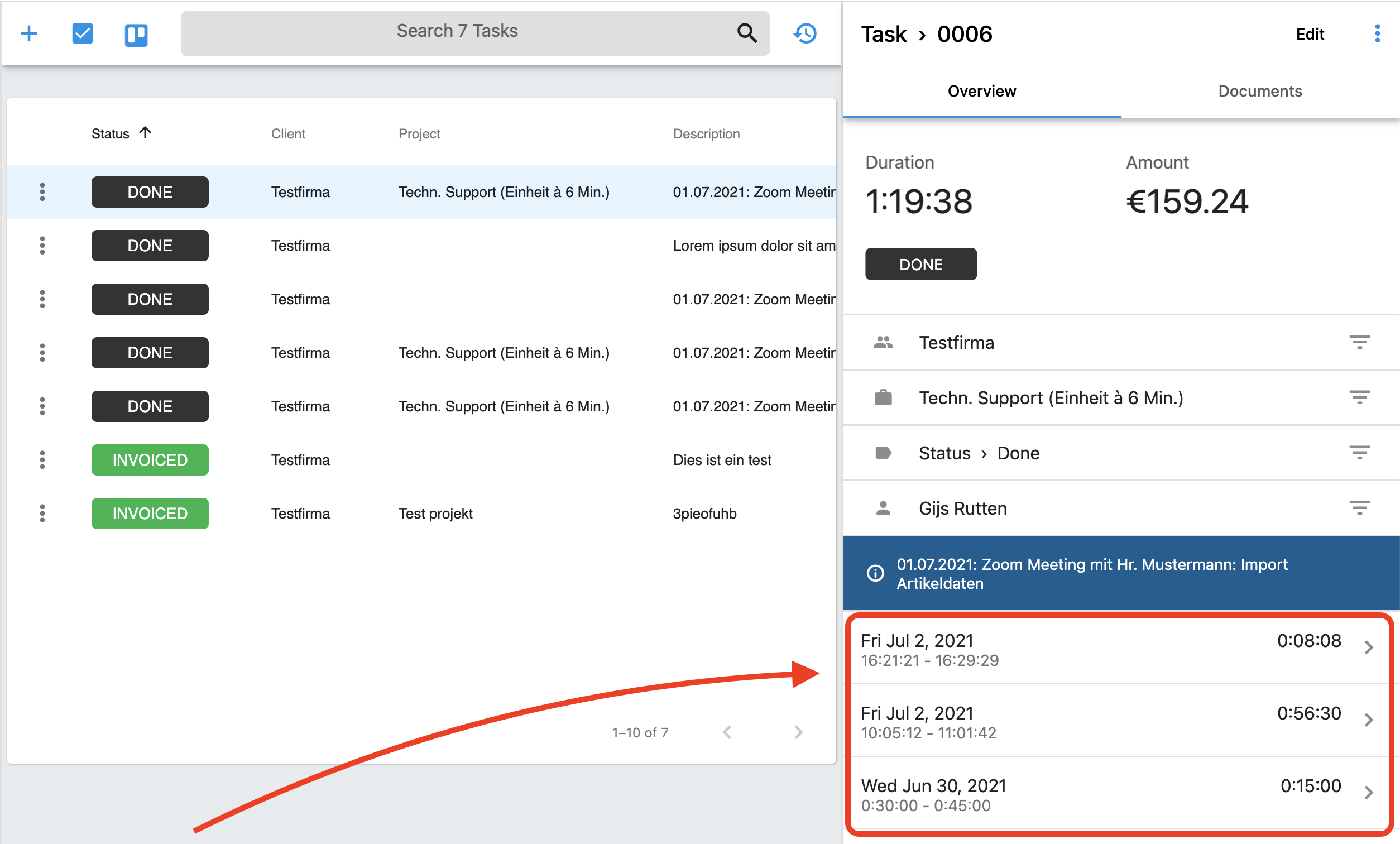
Task: Switch to the Documents tab
Action: 1260,91
